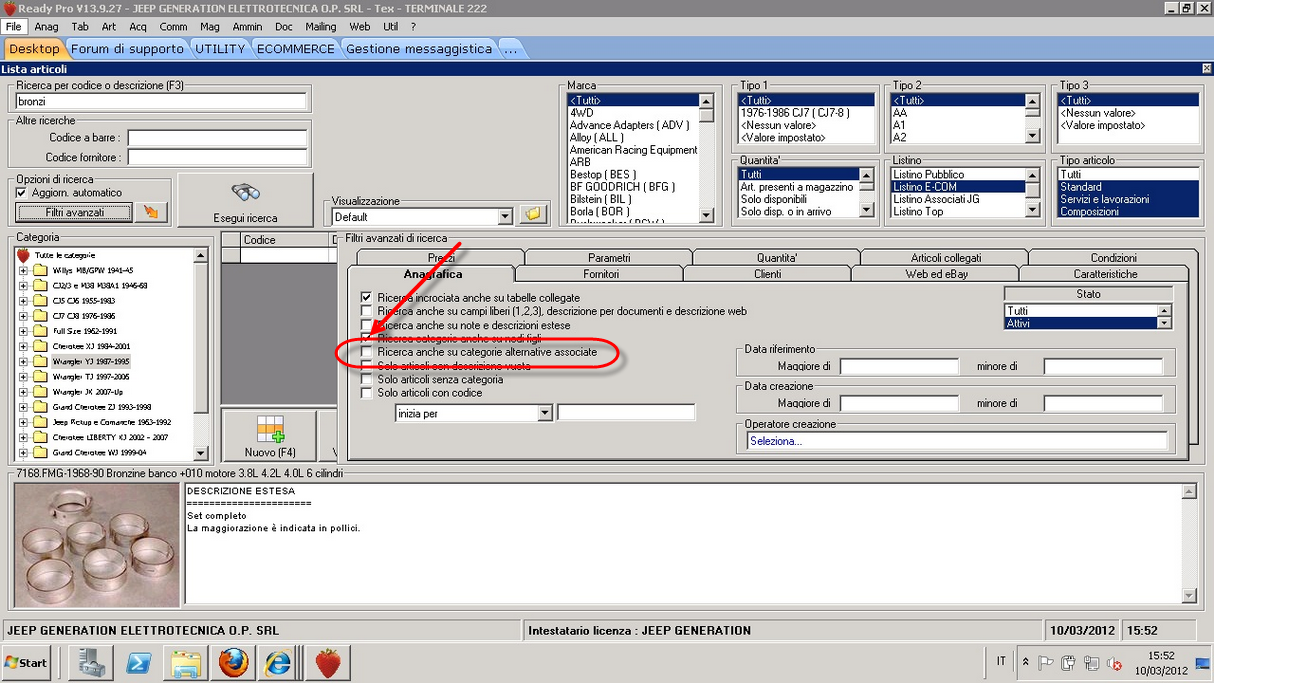Select Bestop ( BES ) in Marca list
The height and width of the screenshot is (683, 1303).
click(632, 175)
